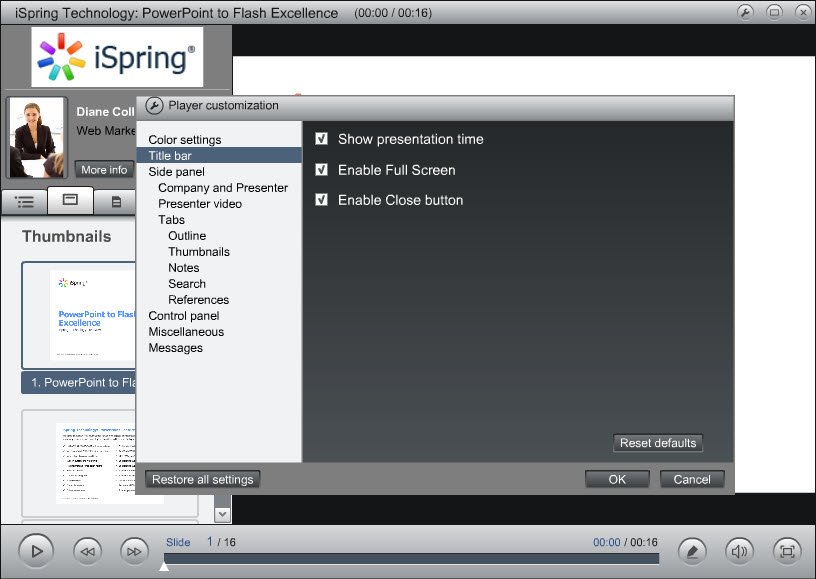The width and height of the screenshot is (816, 579).
Task: Select Tabs in settings tree
Action: click(x=171, y=220)
